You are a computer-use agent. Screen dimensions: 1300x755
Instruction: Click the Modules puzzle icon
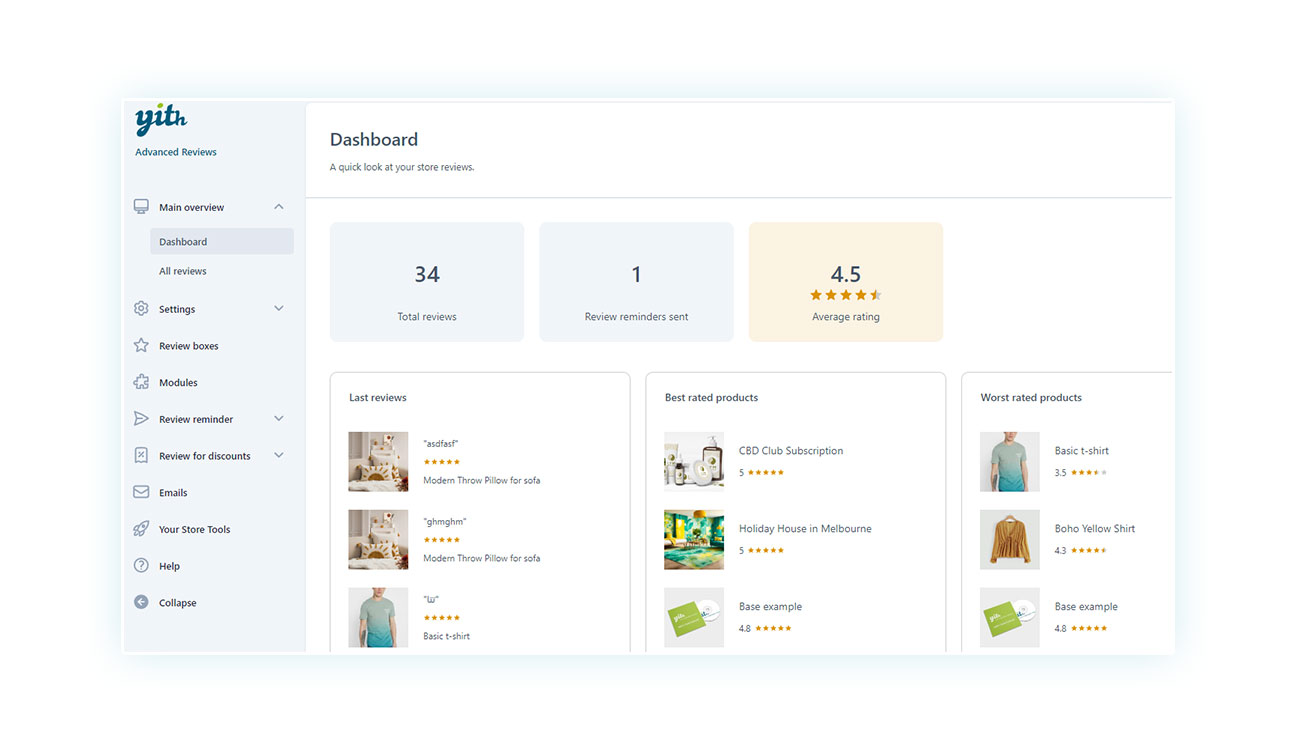click(x=141, y=383)
